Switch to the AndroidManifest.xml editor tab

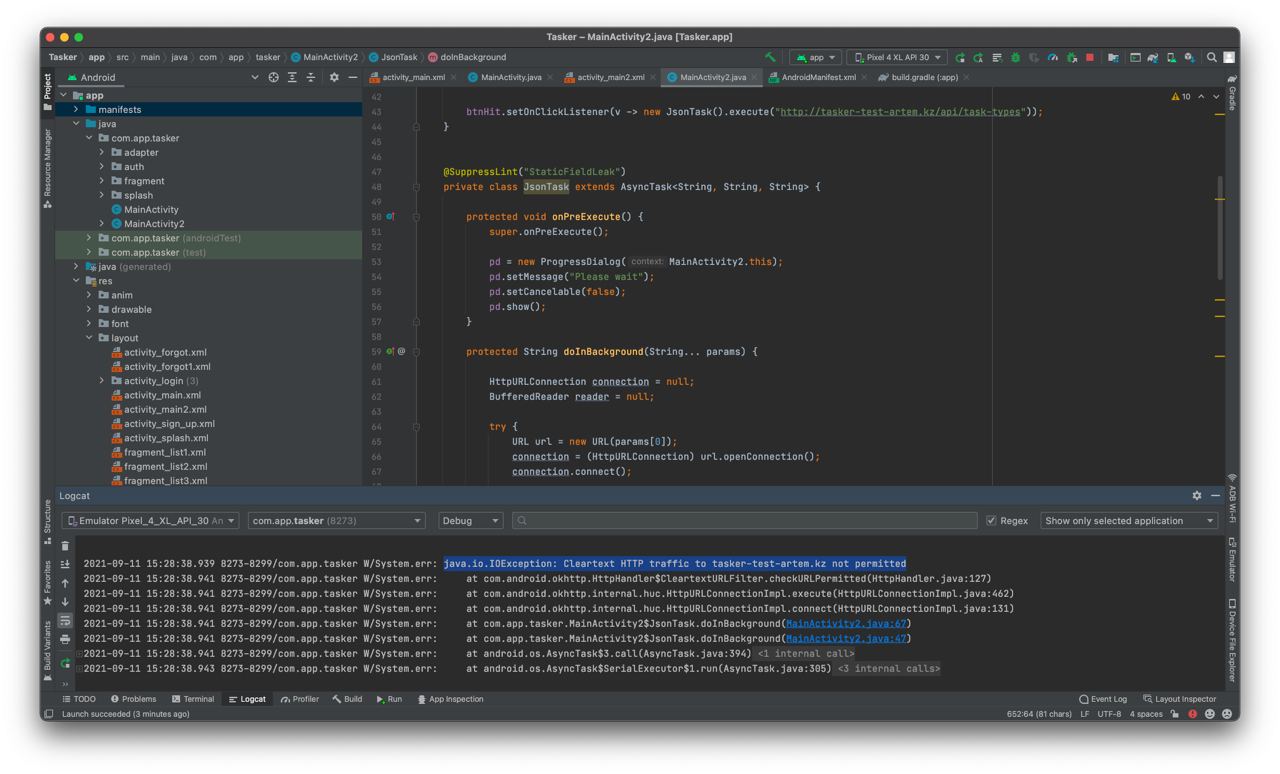pyautogui.click(x=818, y=77)
